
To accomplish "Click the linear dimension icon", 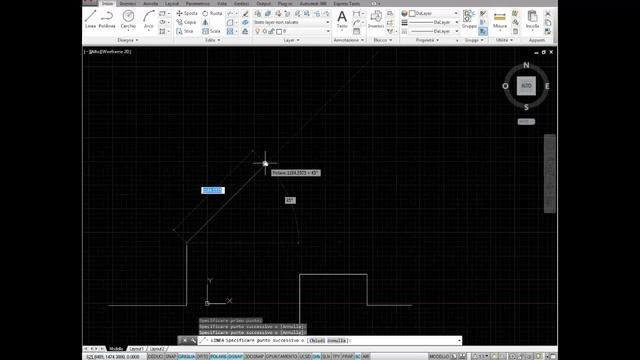I will [x=356, y=13].
